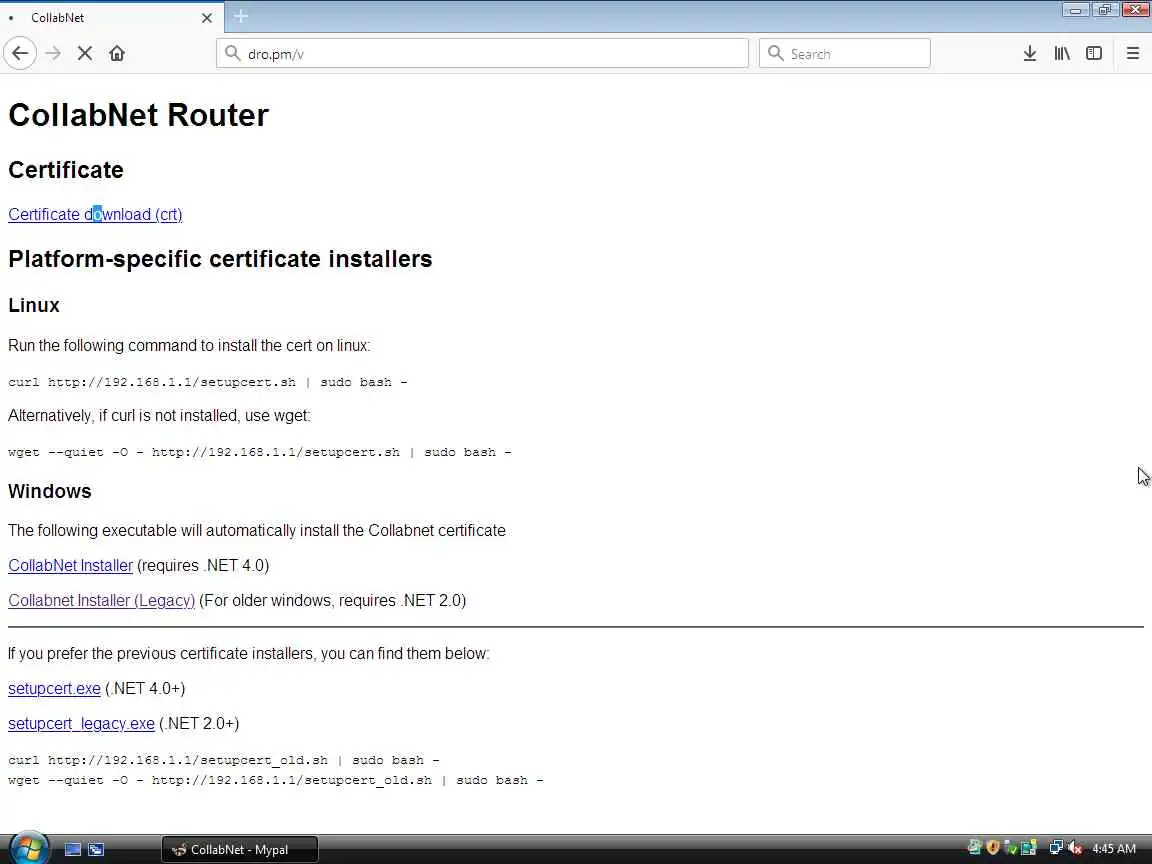
Task: Click the Show Desktop quick launch icon
Action: pos(73,850)
